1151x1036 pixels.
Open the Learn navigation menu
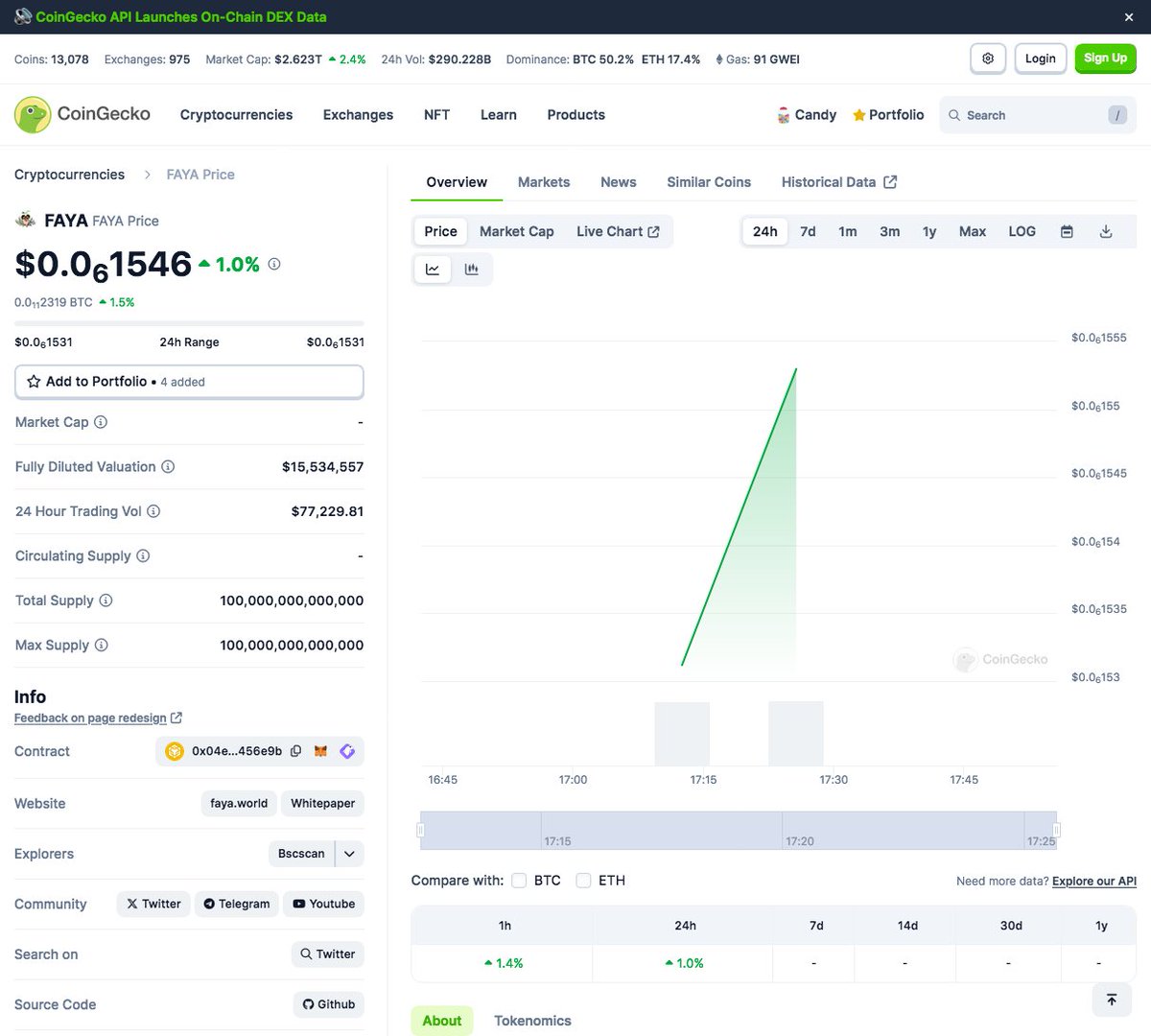coord(499,115)
